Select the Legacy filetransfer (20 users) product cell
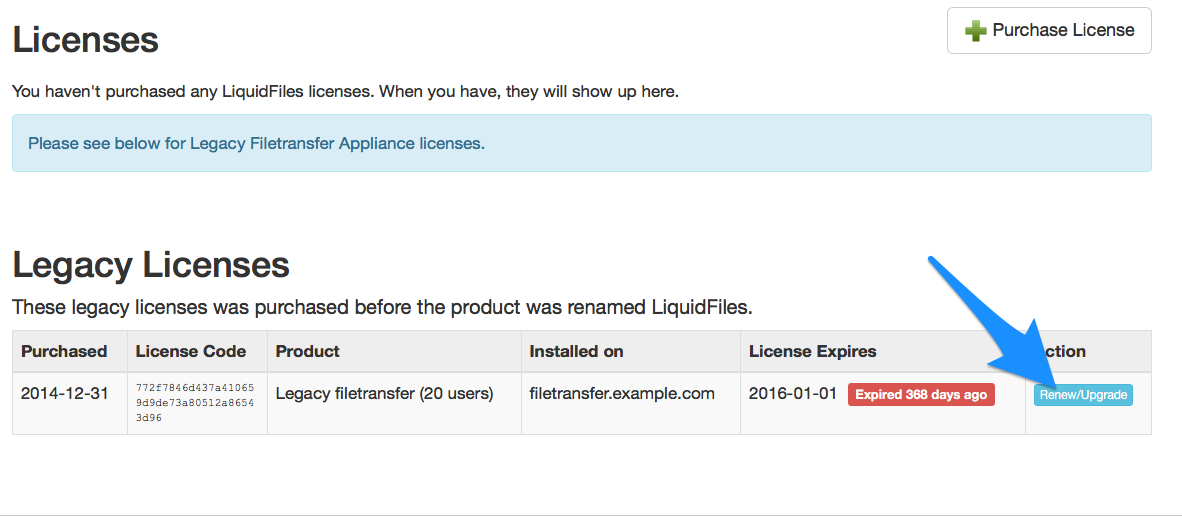Viewport: 1182px width, 516px height. pos(385,394)
